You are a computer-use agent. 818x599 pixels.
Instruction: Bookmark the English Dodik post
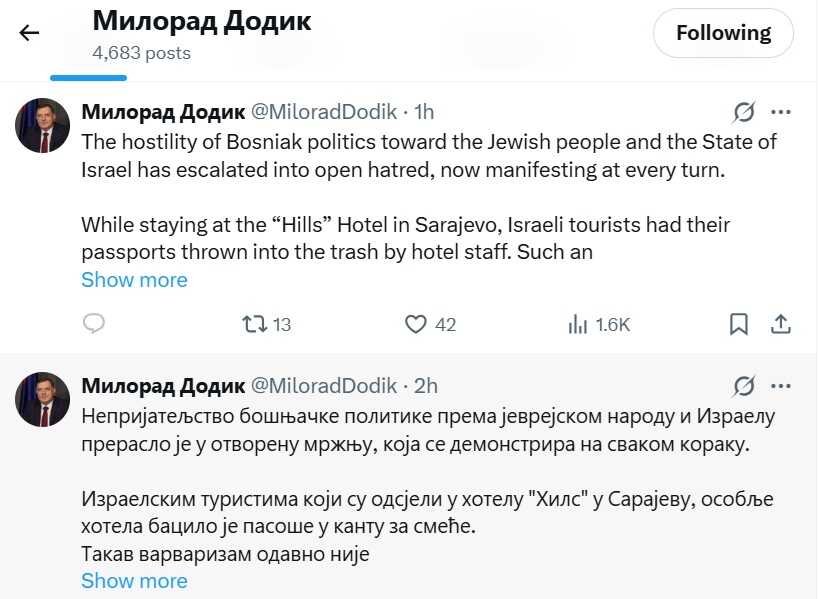(x=738, y=324)
